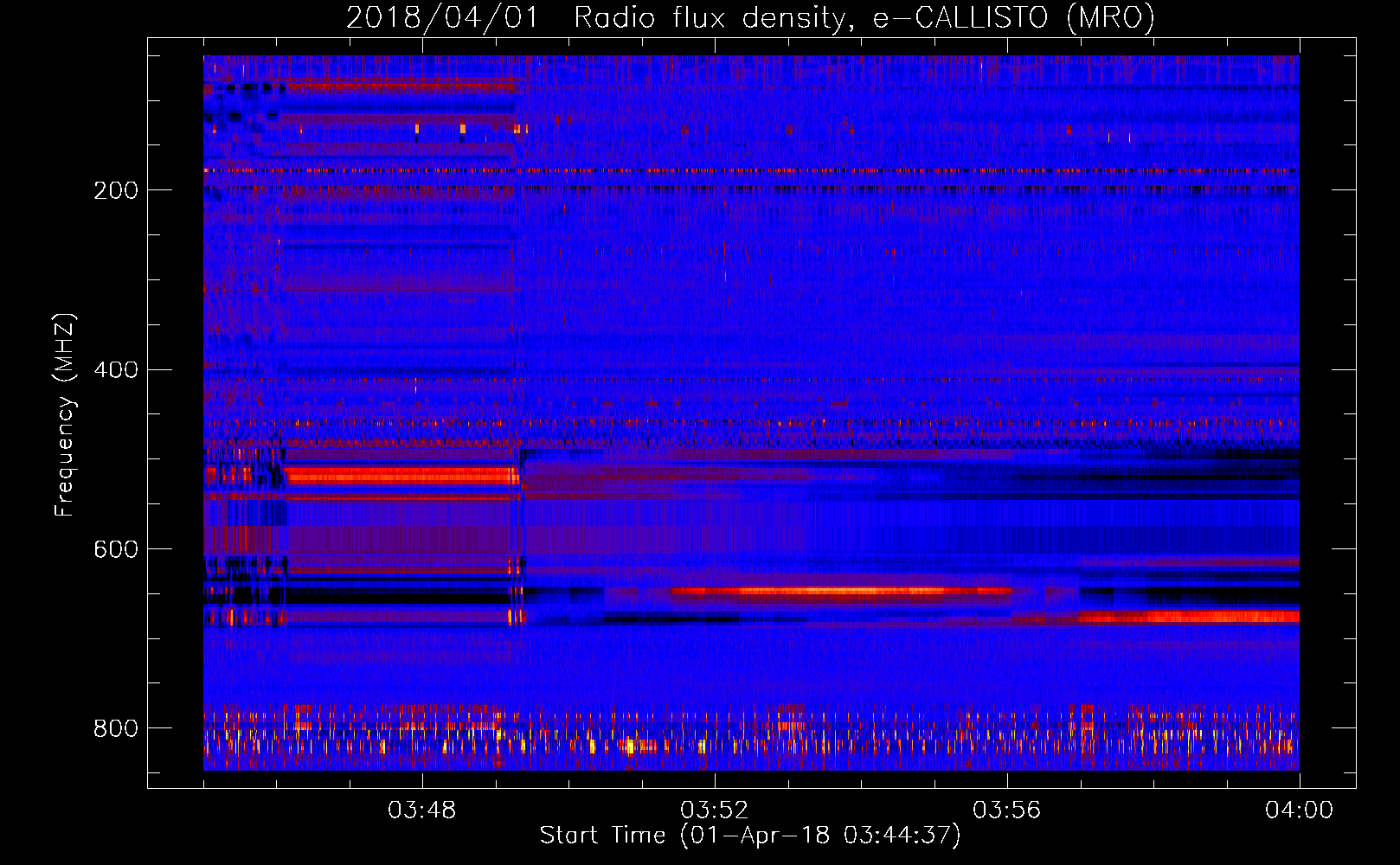Click the 200 frequency tick label
The image size is (1400, 865).
click(x=116, y=190)
